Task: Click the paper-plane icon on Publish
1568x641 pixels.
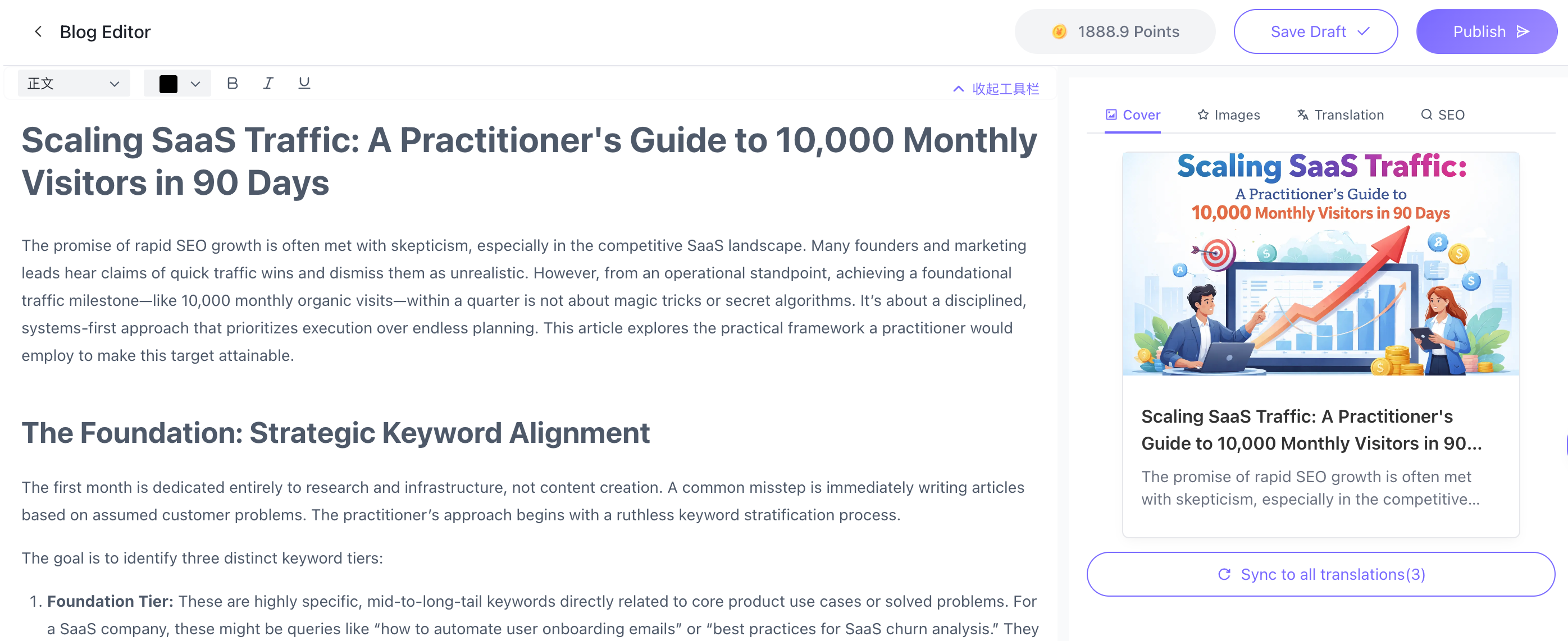Action: 1523,31
